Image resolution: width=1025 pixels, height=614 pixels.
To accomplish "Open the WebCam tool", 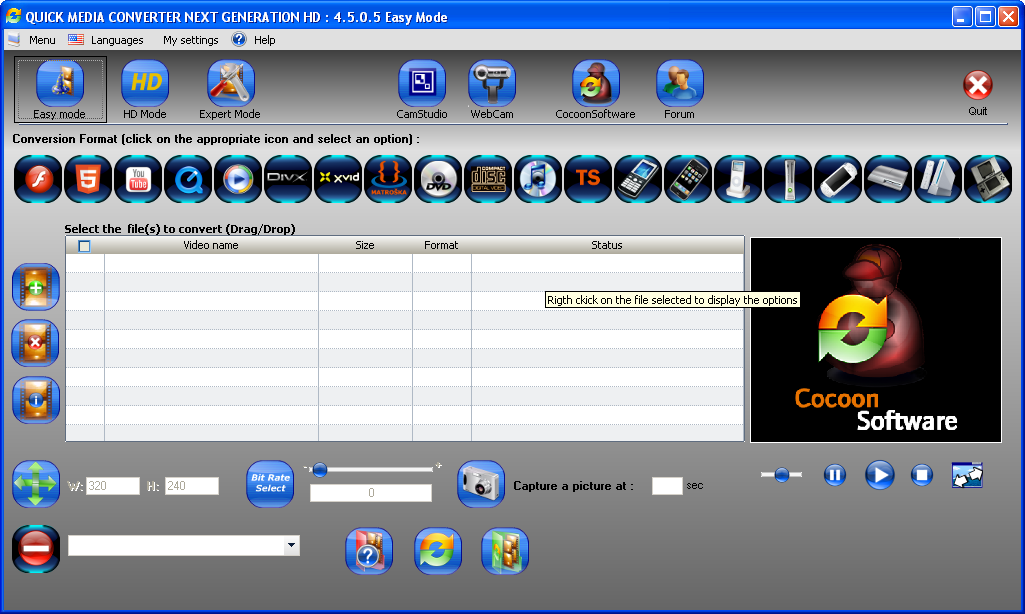I will point(492,90).
